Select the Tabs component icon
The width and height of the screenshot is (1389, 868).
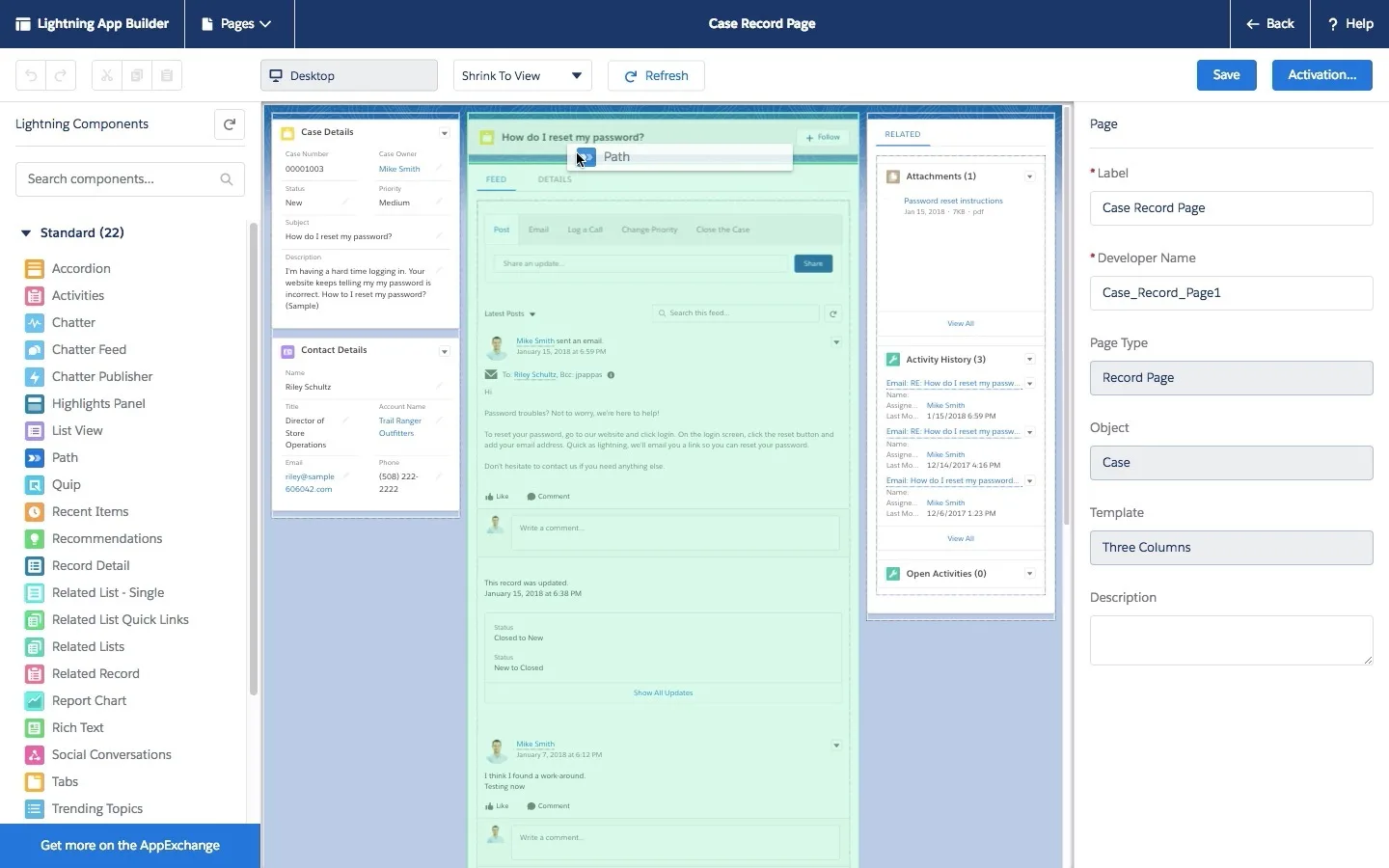point(34,782)
